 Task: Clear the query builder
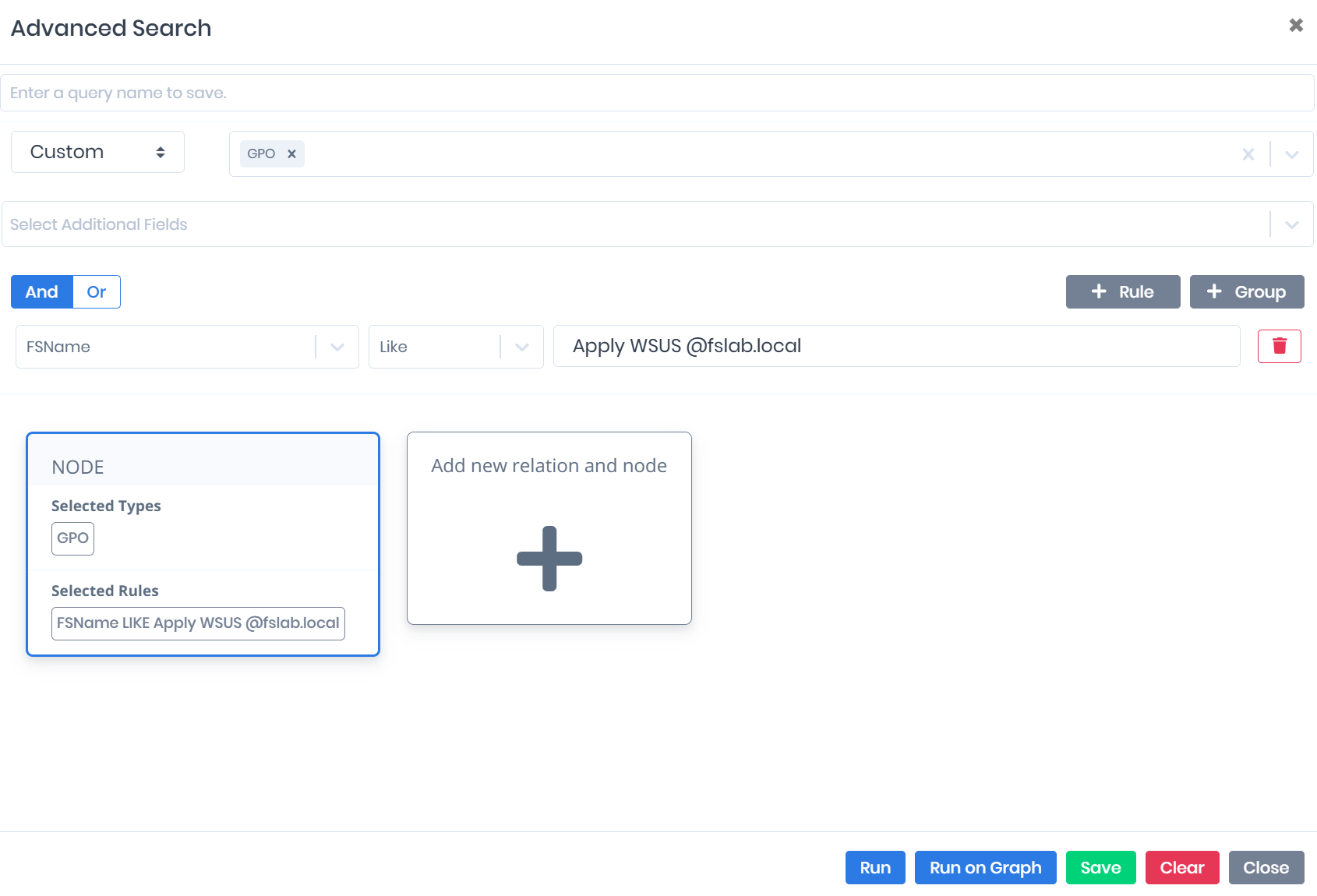coord(1181,867)
